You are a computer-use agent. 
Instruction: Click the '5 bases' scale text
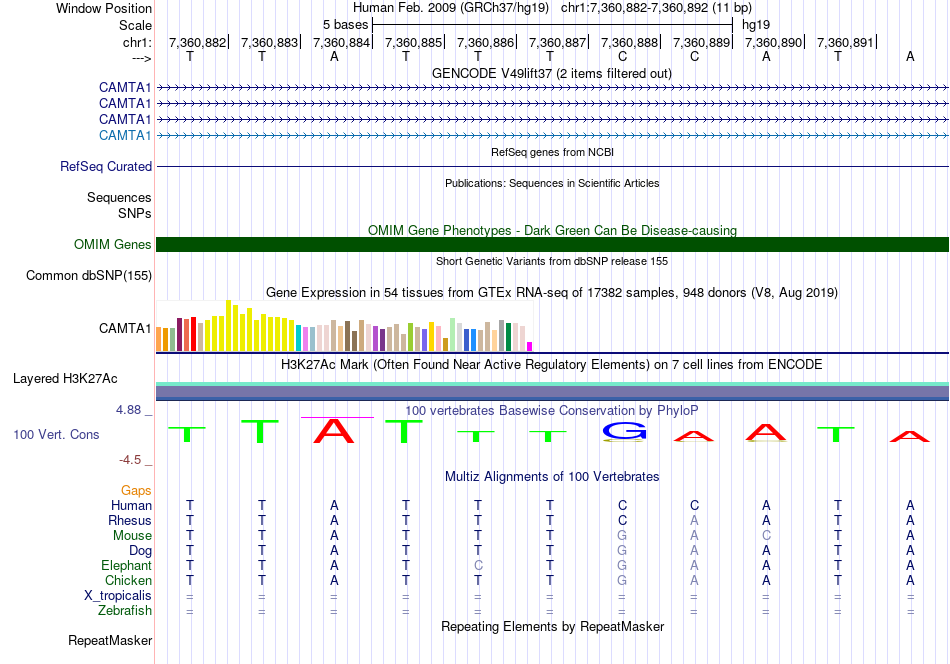tap(345, 25)
